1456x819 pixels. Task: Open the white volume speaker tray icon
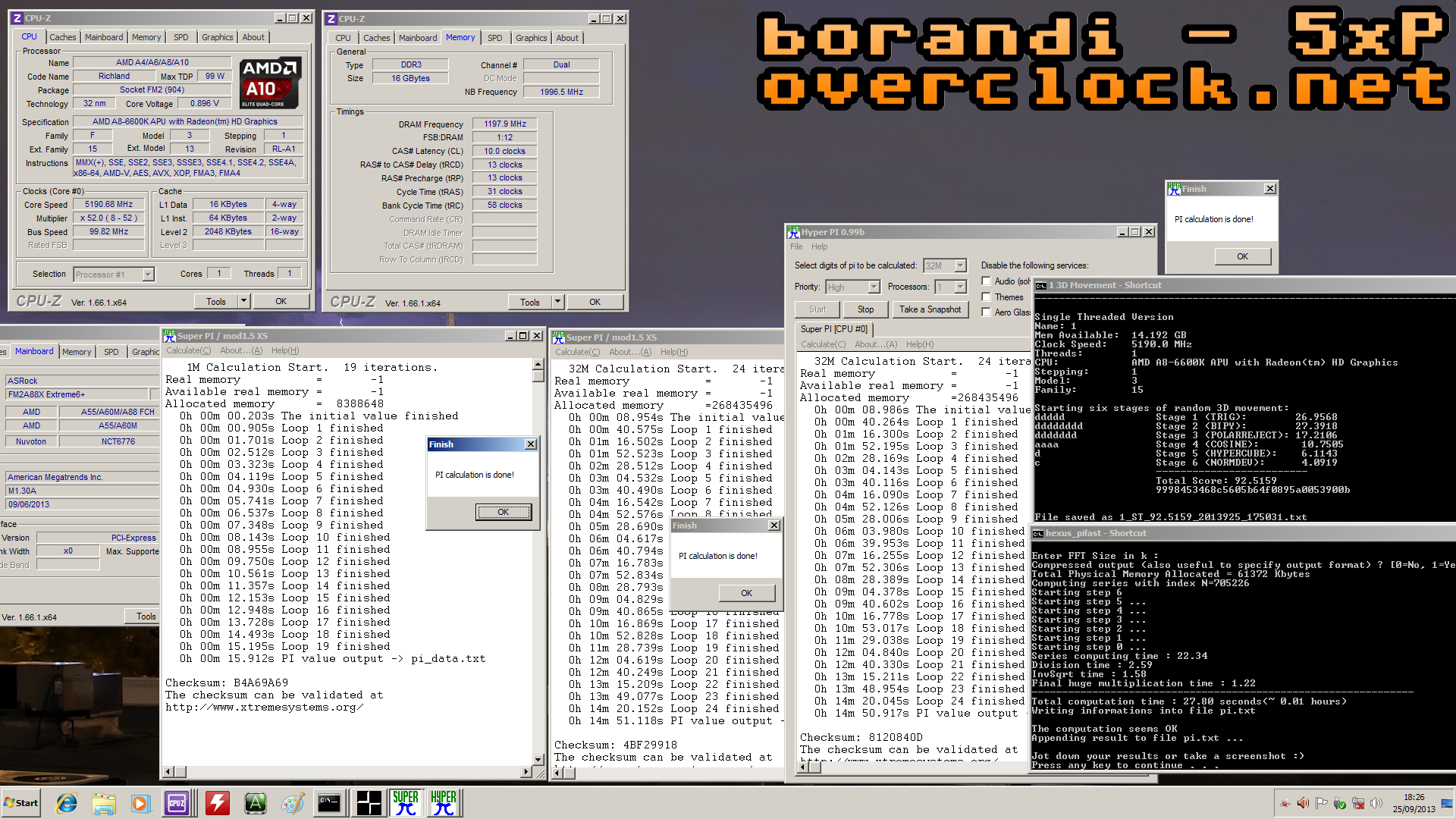pos(1376,803)
